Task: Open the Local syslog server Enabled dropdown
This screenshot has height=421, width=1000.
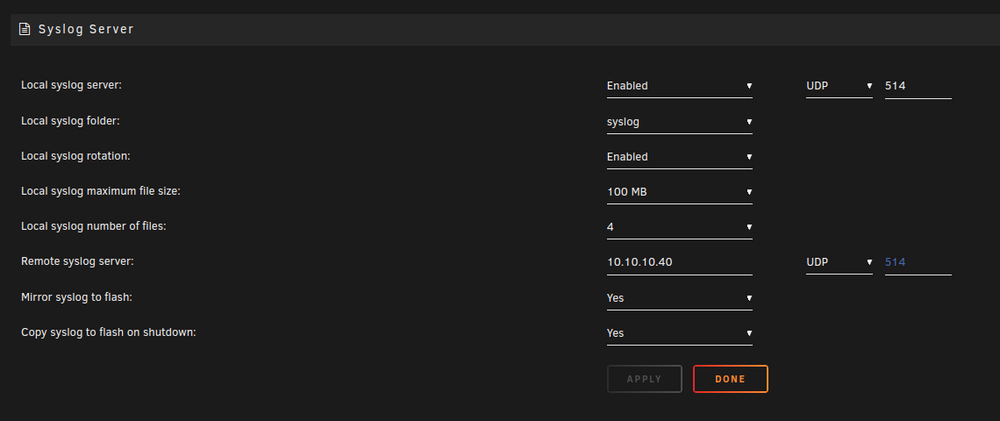Action: [679, 86]
